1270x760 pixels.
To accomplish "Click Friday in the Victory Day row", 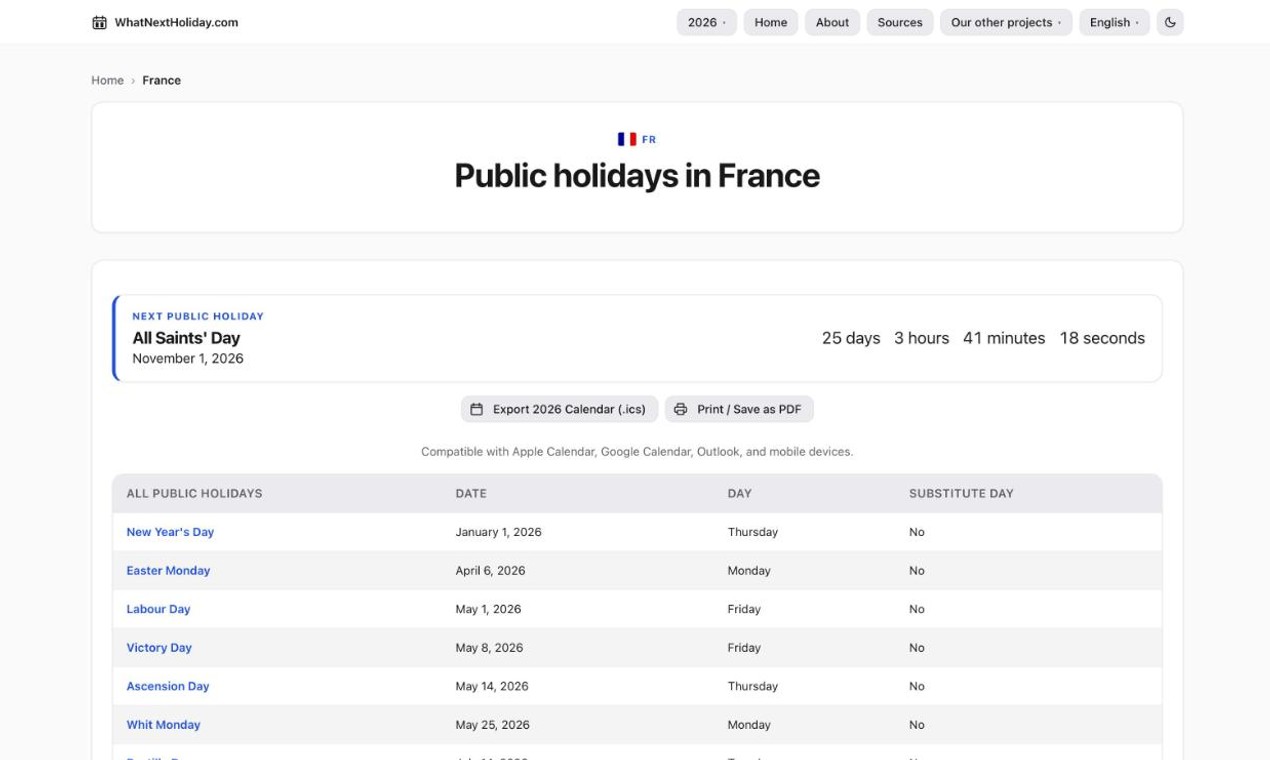I will tap(744, 648).
